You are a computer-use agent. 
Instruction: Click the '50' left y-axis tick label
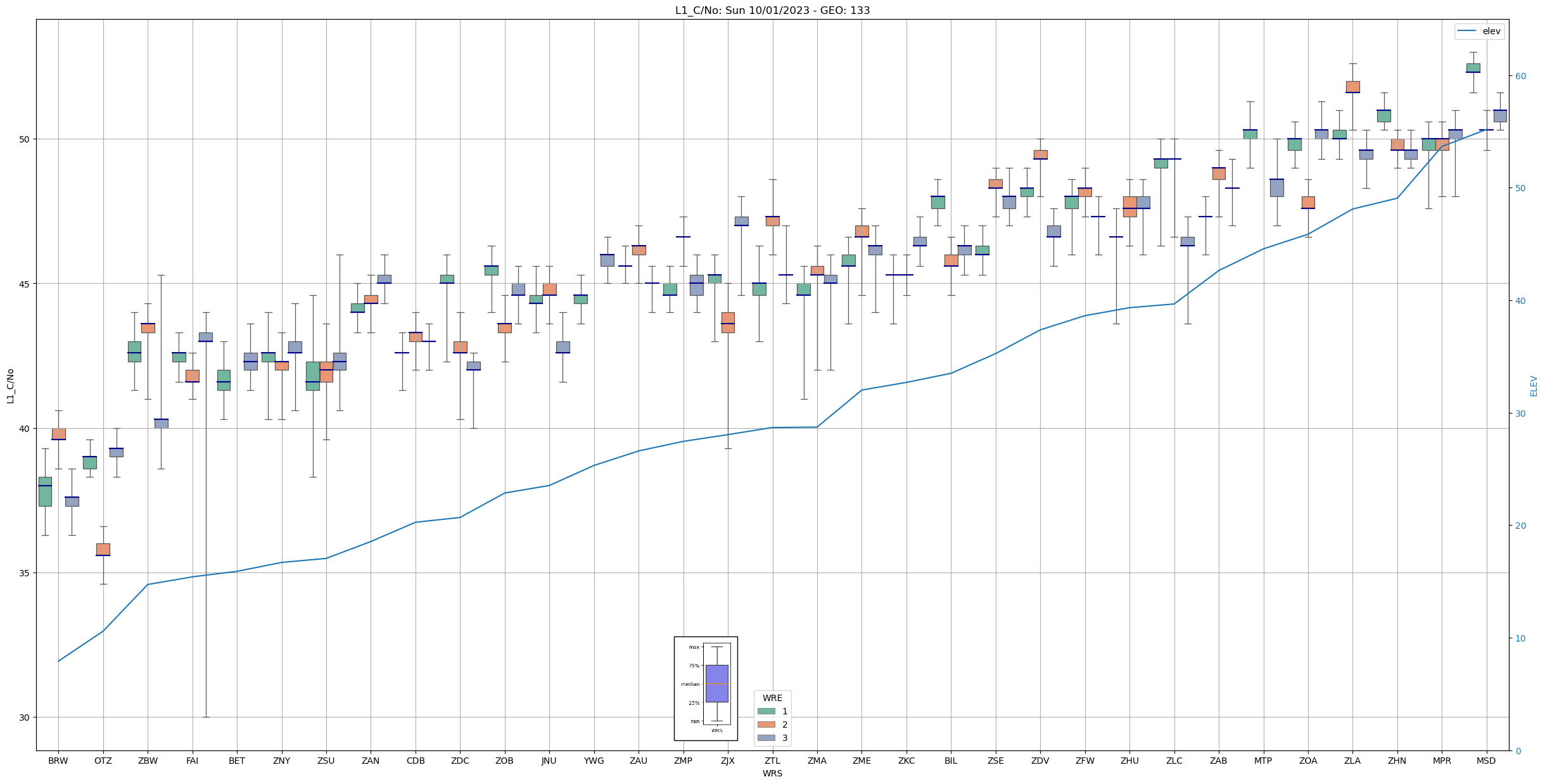pyautogui.click(x=25, y=139)
